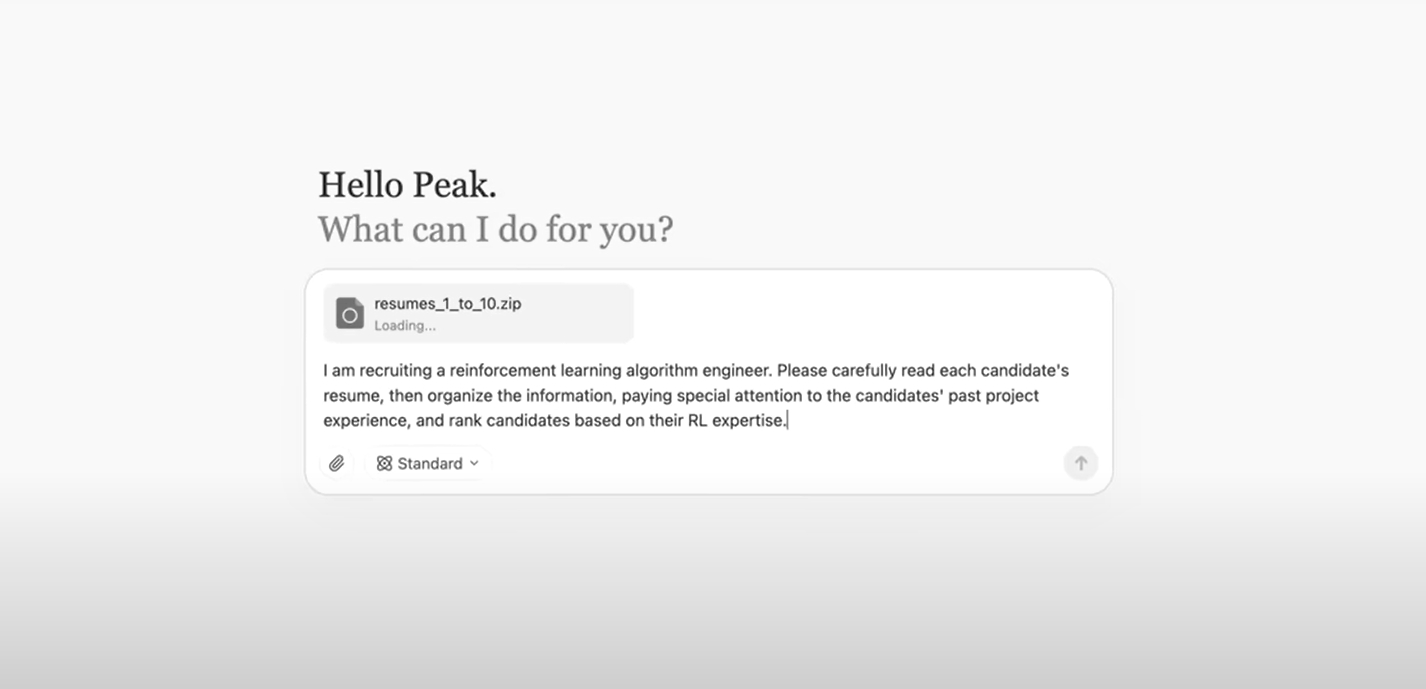Screen dimensions: 1426x689
Task: Open the Standard mode dropdown
Action: [x=428, y=464]
